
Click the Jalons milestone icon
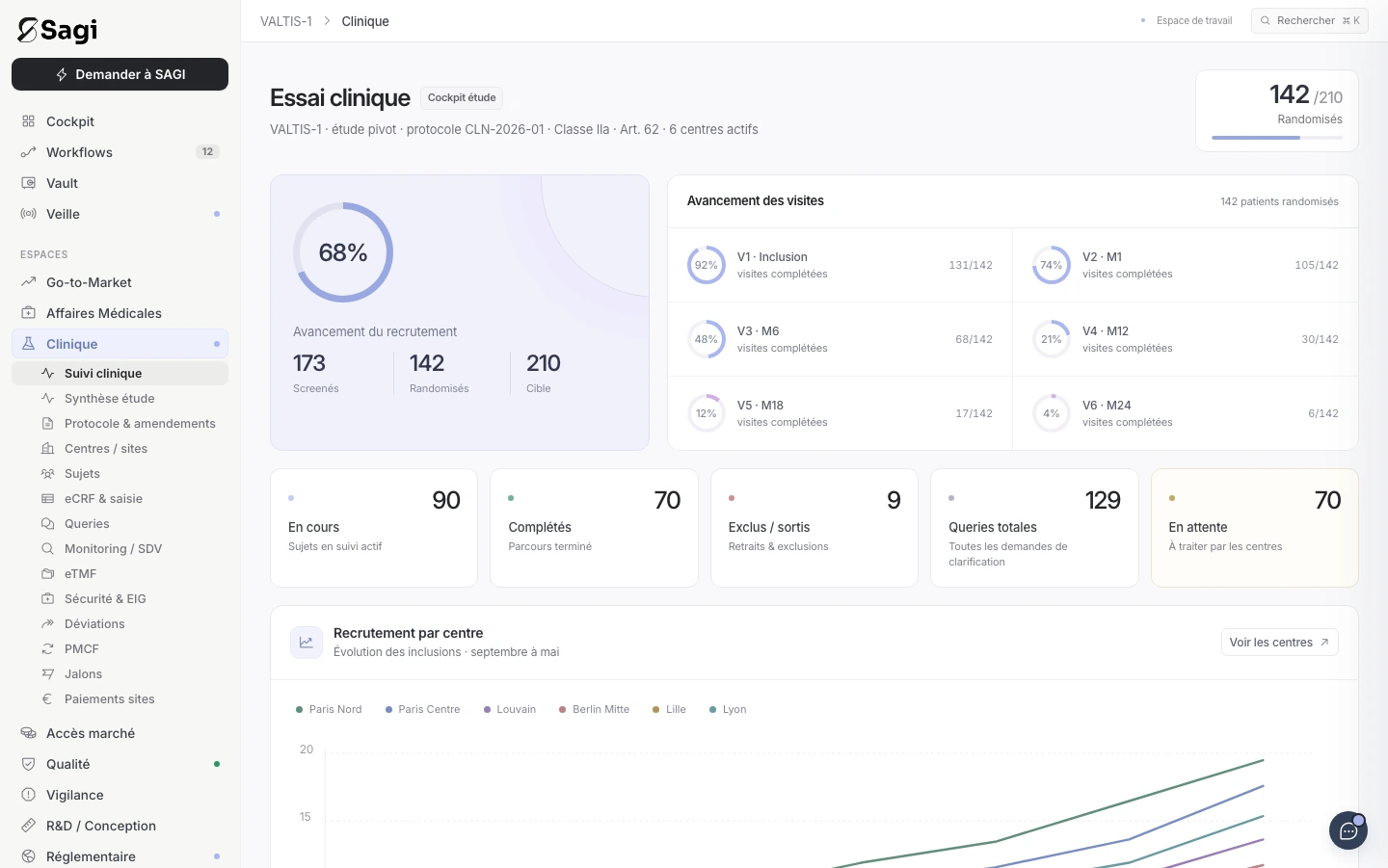[x=47, y=673]
